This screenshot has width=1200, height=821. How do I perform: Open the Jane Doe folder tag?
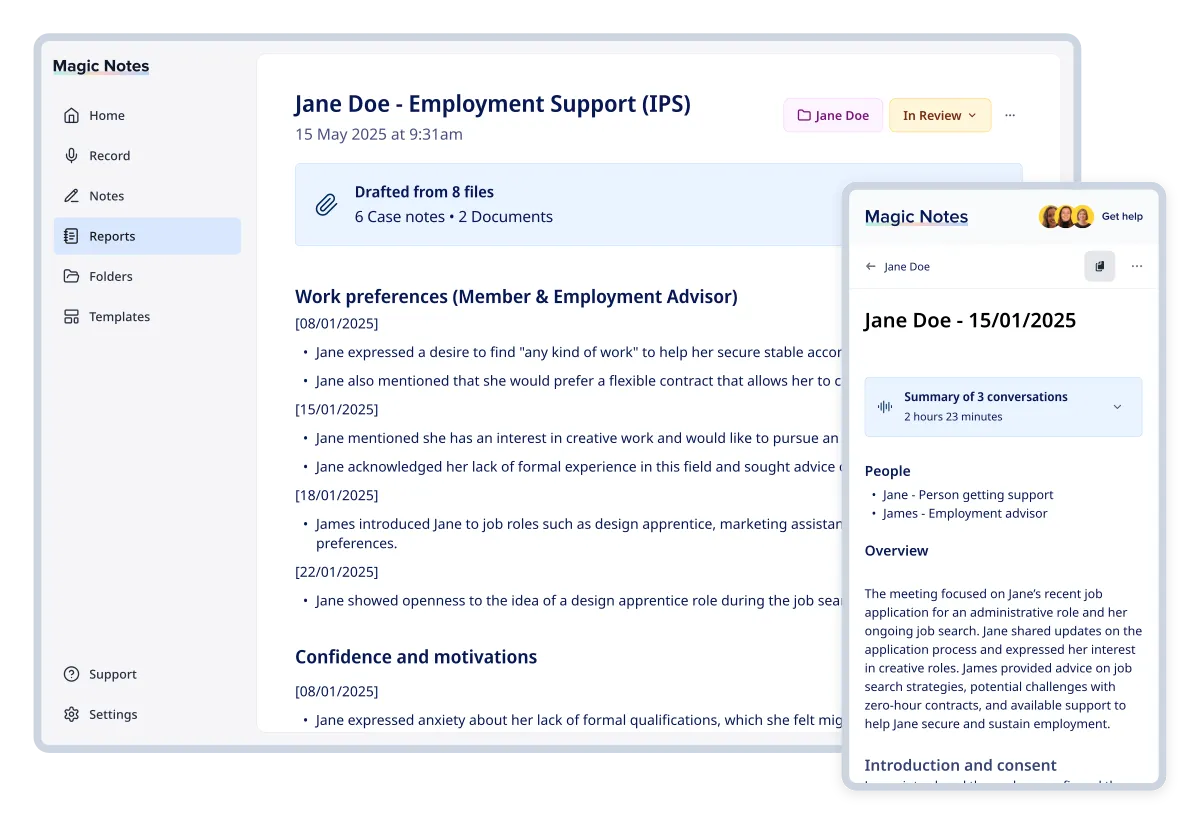(833, 115)
